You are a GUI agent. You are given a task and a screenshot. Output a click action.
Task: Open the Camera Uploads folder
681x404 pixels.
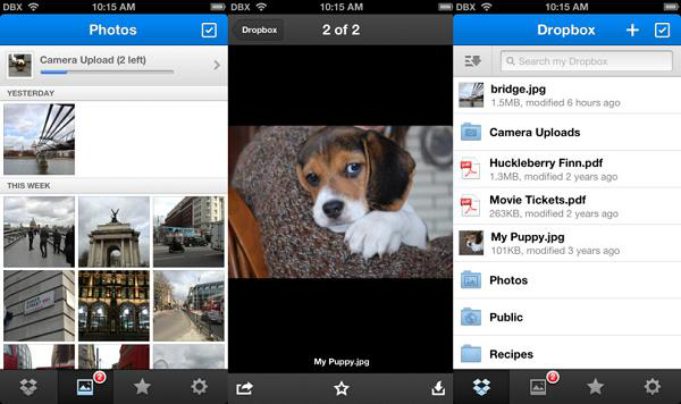point(567,132)
